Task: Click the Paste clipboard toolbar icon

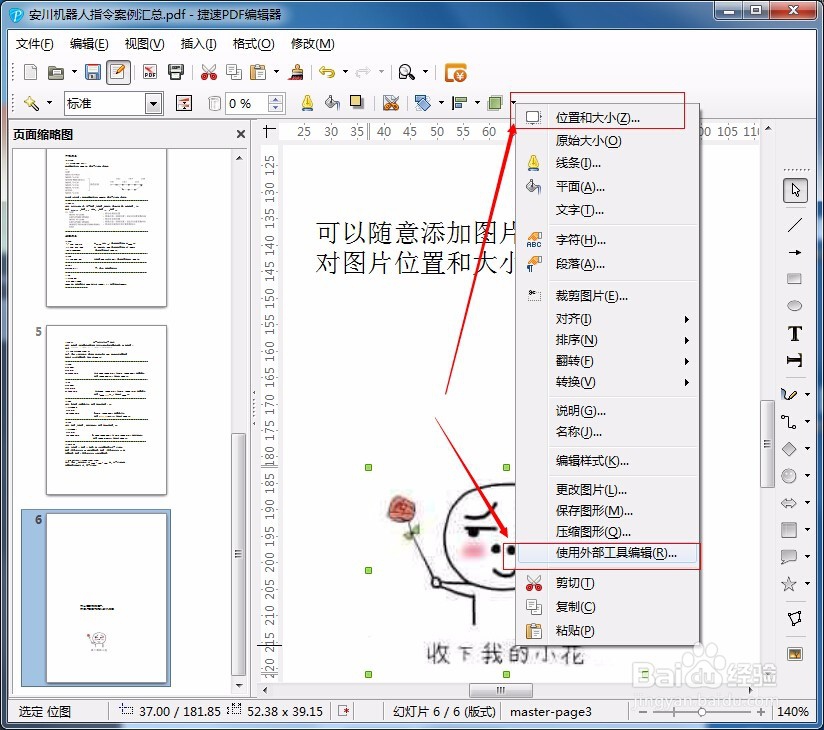Action: pos(258,72)
